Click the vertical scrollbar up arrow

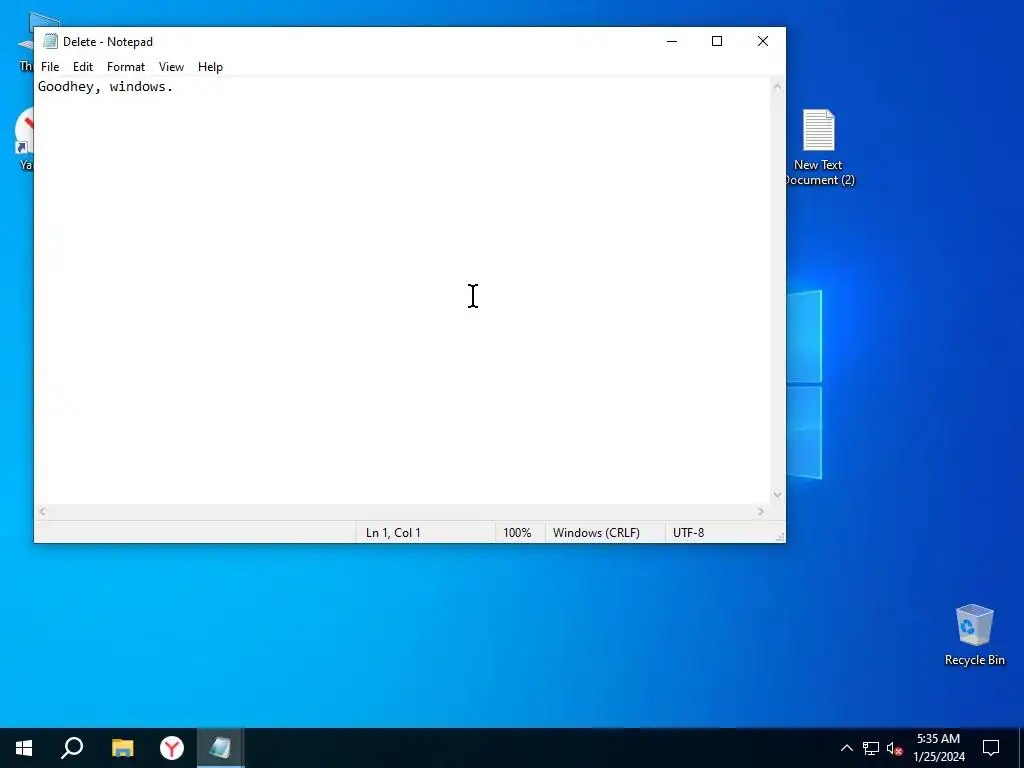[x=777, y=87]
